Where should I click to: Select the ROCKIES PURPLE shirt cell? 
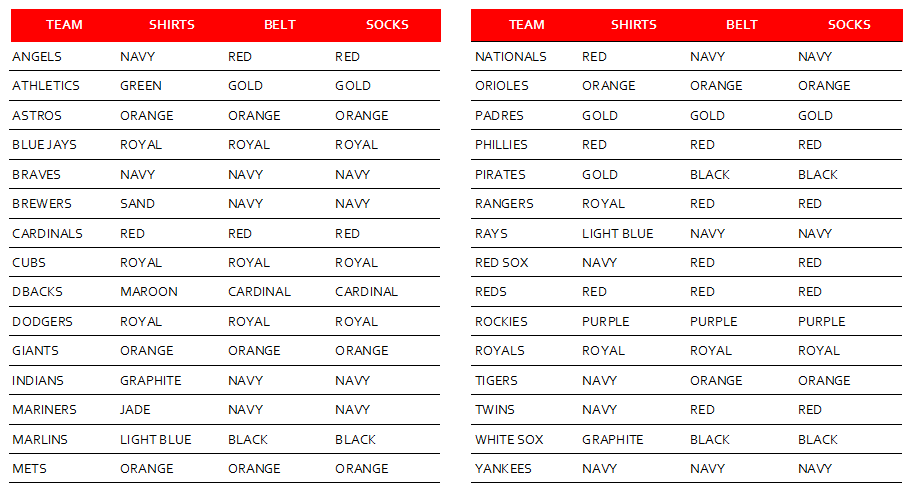[606, 322]
